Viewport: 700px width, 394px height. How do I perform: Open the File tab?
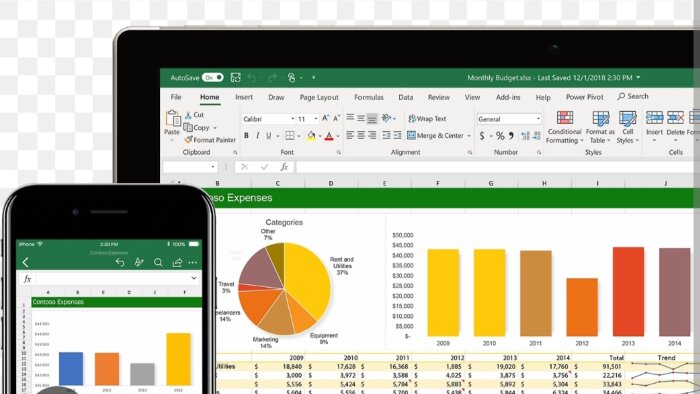(x=176, y=97)
